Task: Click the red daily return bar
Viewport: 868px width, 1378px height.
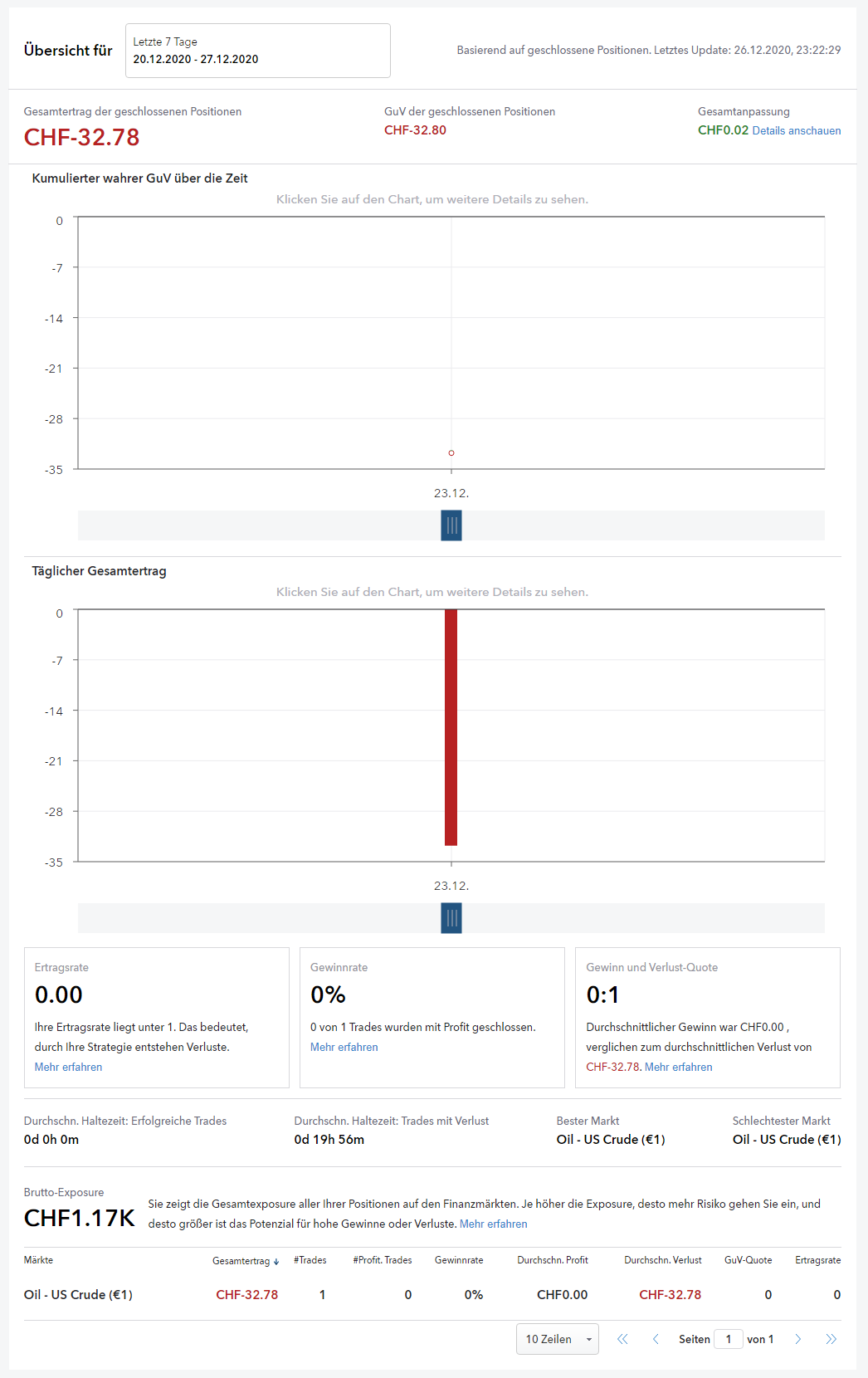Action: 451,727
